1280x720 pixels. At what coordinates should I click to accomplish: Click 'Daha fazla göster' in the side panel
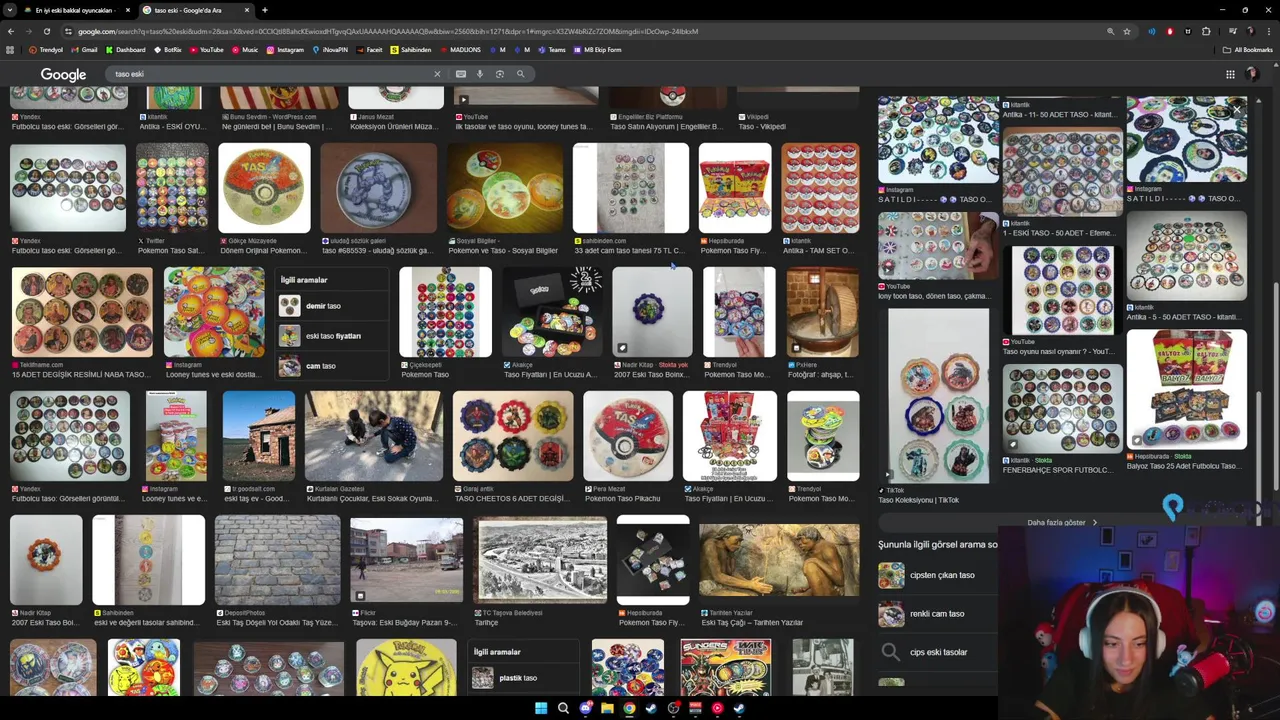[1062, 522]
